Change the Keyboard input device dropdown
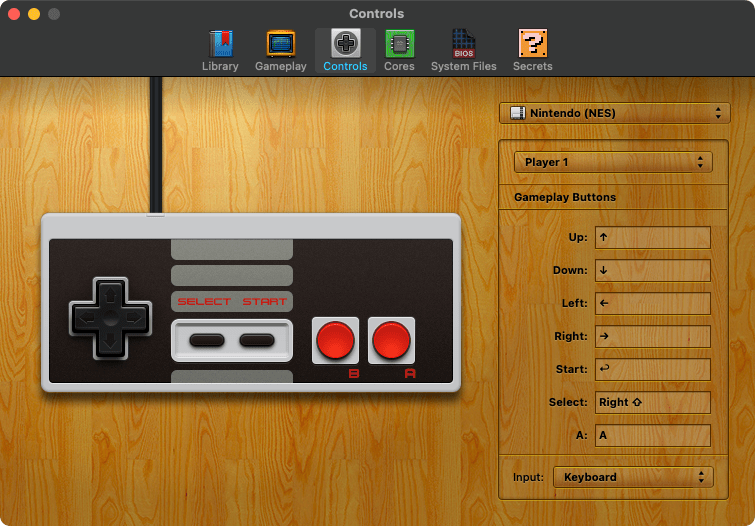755x526 pixels. pyautogui.click(x=632, y=477)
